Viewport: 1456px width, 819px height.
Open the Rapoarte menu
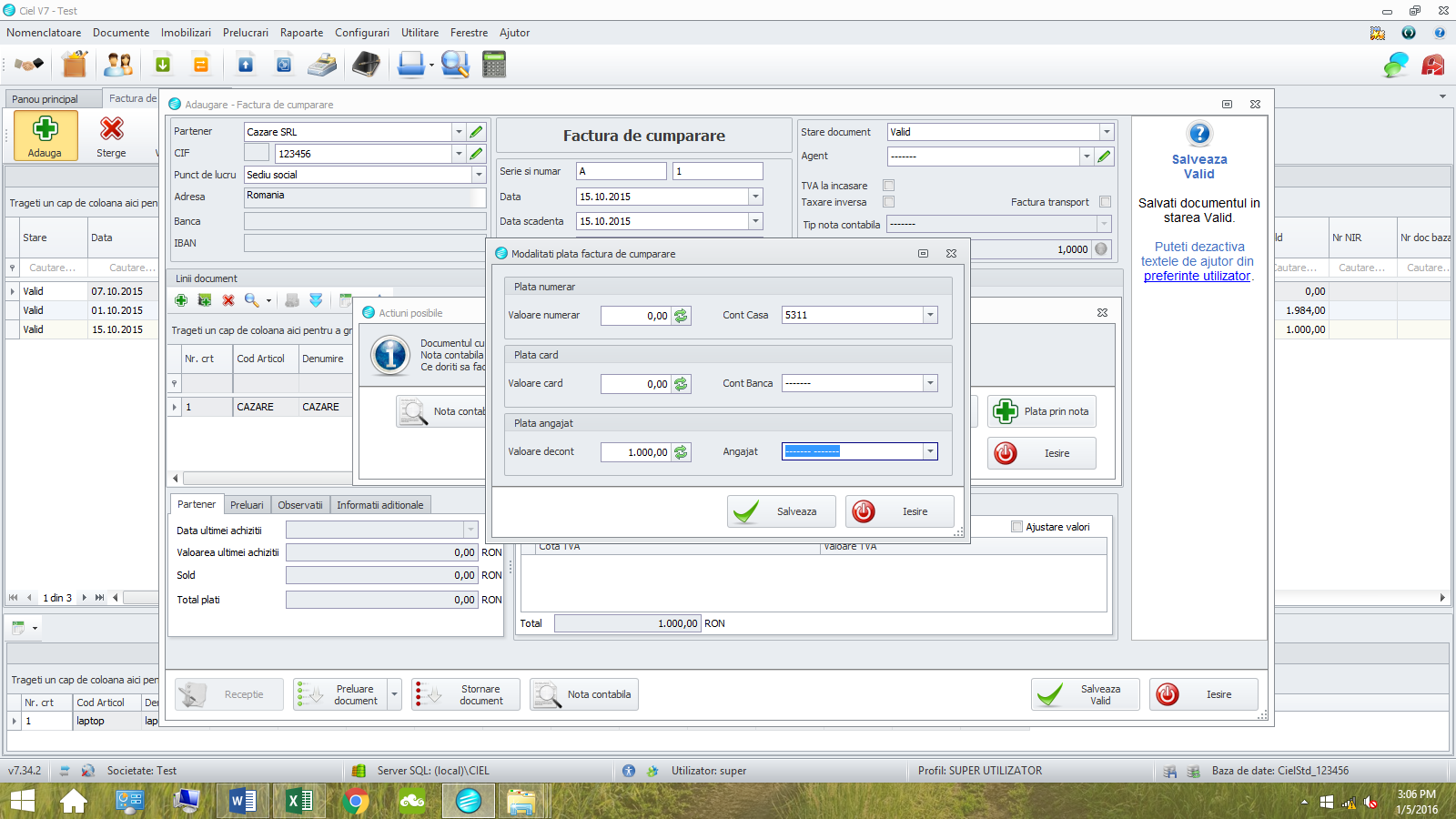tap(301, 33)
